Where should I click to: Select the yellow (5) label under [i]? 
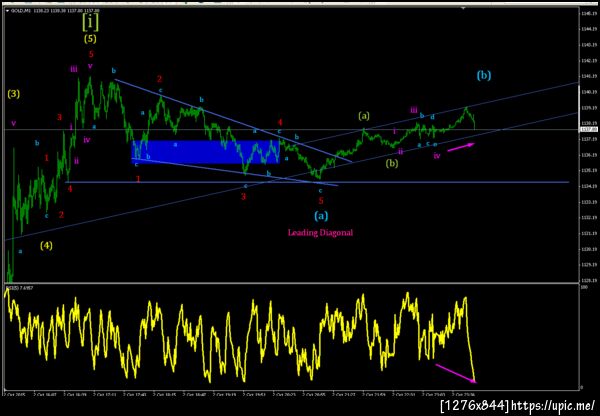(90, 39)
